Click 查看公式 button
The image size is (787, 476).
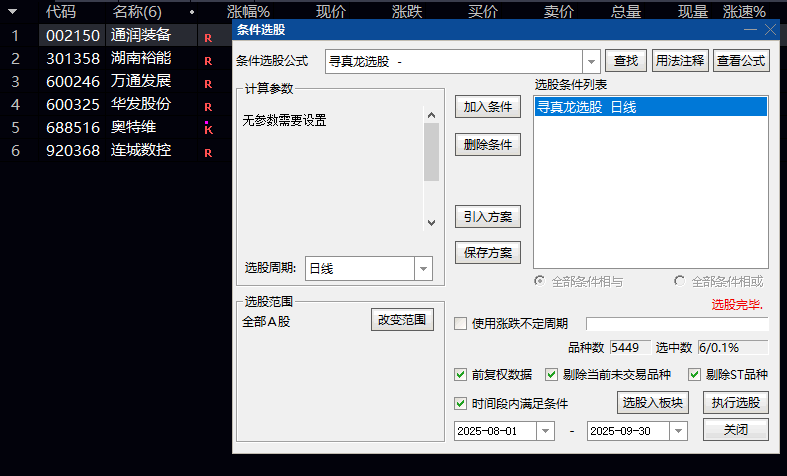(x=741, y=61)
